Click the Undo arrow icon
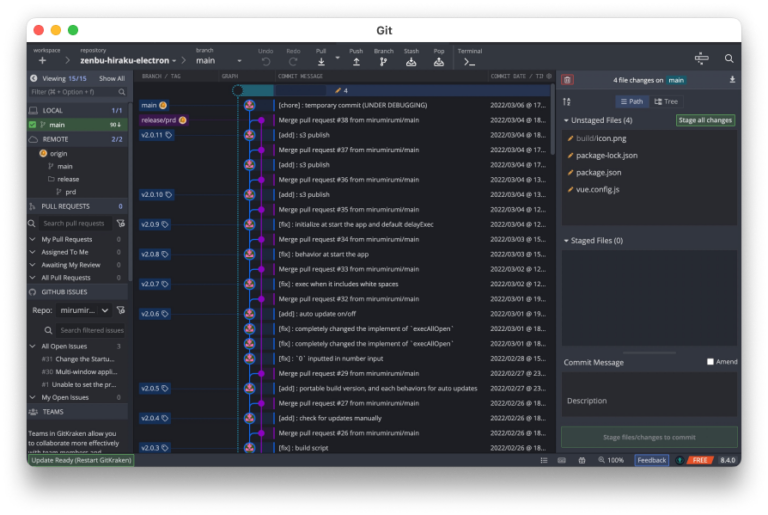Viewport: 768px width, 515px height. coord(265,62)
